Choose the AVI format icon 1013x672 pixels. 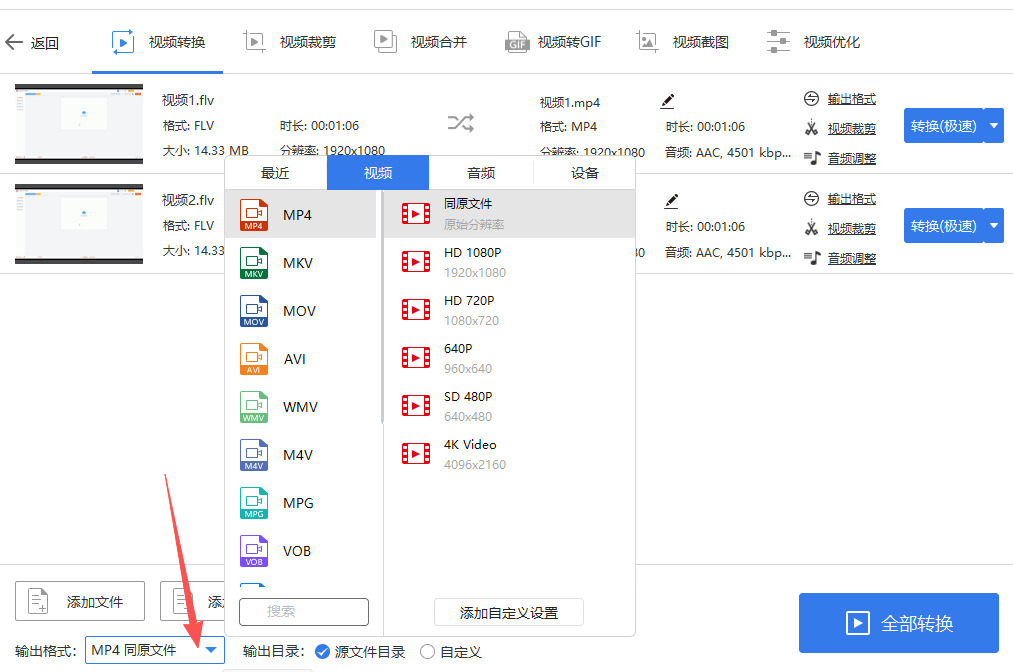(x=254, y=359)
